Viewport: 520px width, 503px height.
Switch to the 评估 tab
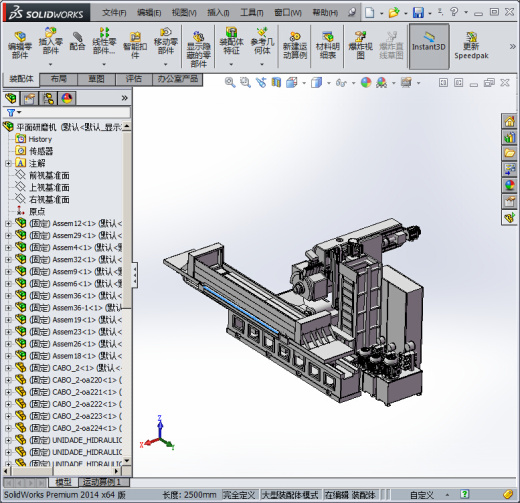point(134,79)
